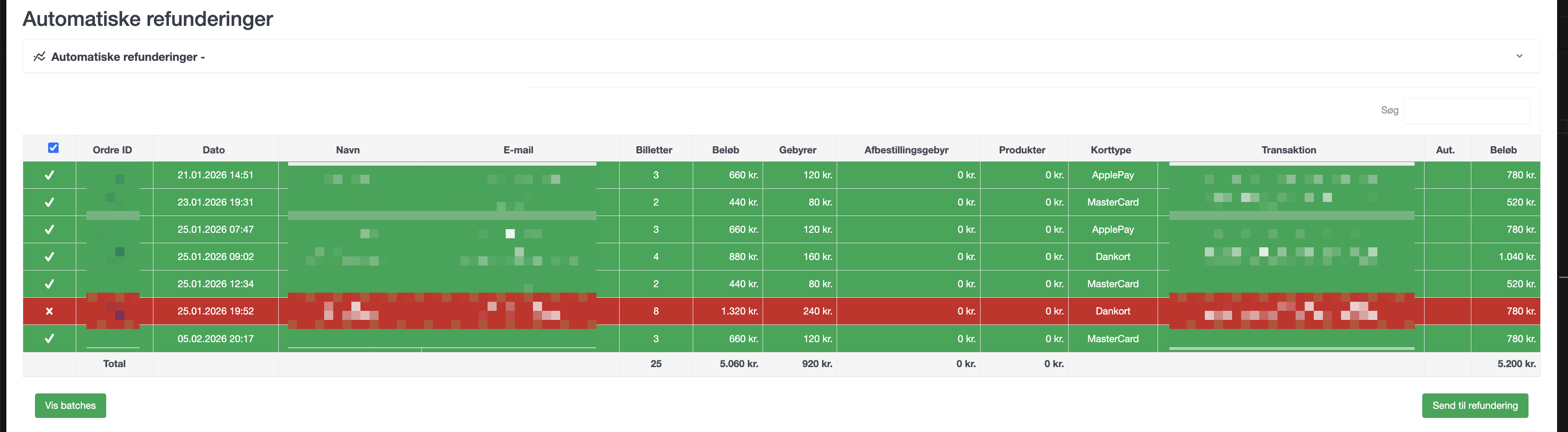Screen dimensions: 1568x432
Task: Click the chart icon beside Automatiske refunderinger
Action: 39,57
